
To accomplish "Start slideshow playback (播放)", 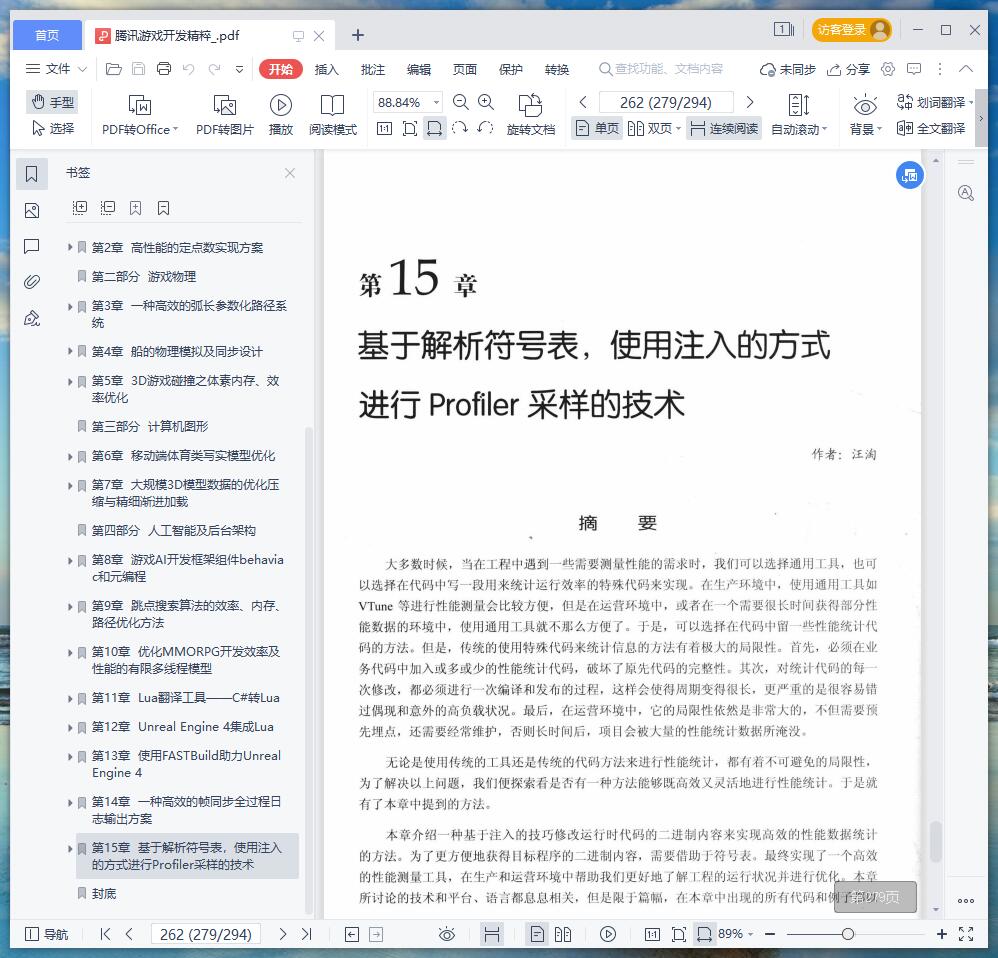I will coord(281,114).
